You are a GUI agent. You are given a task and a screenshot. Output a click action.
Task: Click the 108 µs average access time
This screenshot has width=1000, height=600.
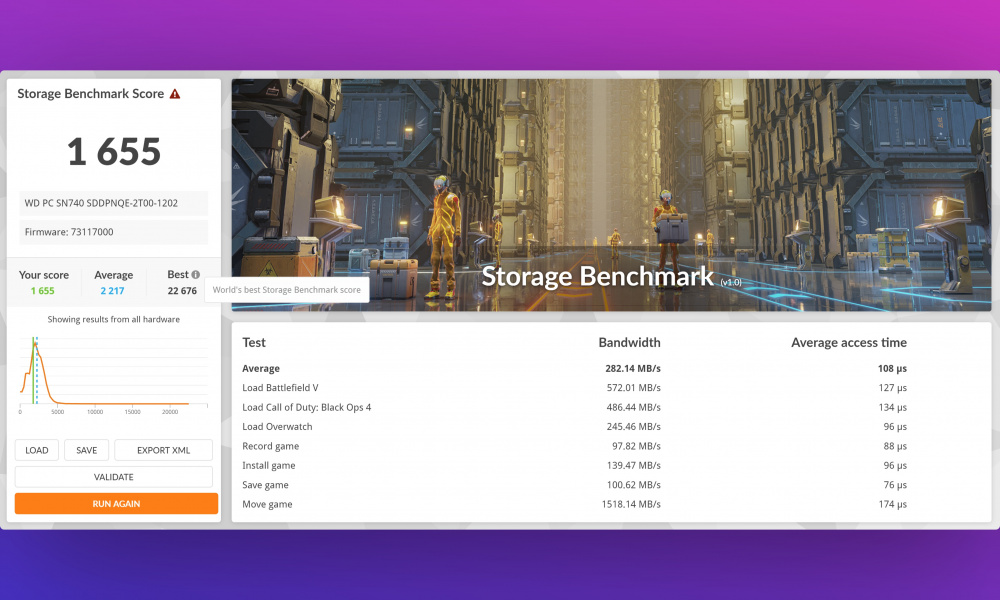point(892,369)
